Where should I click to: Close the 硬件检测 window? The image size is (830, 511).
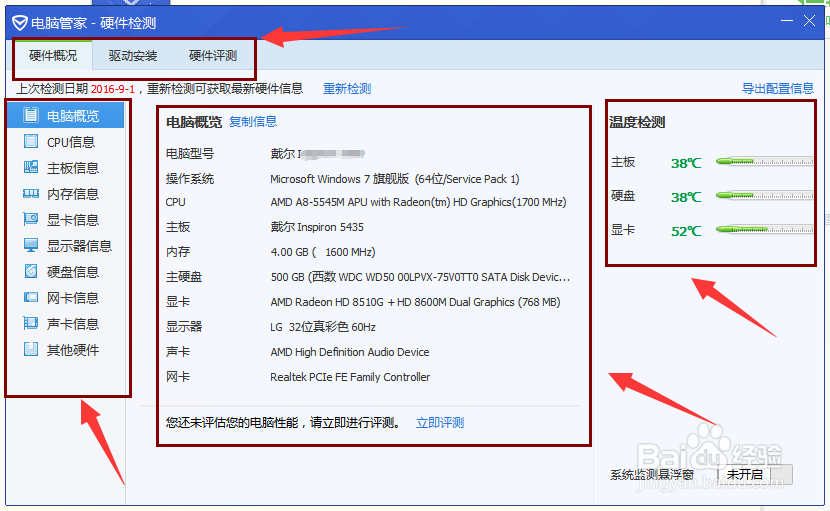tap(809, 21)
